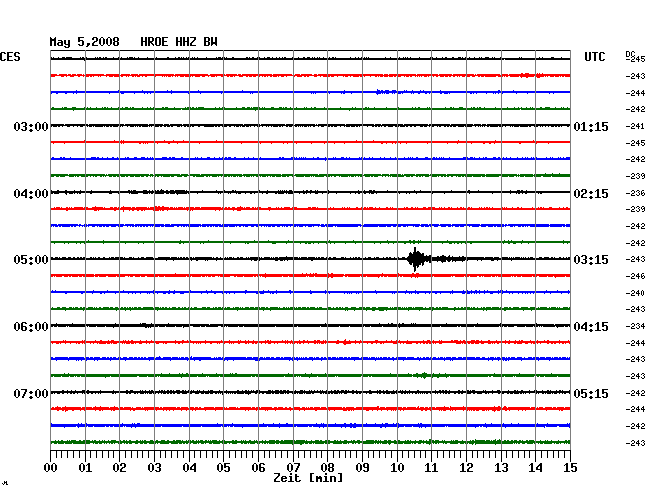Click the DC value -236
Screen dimensions: 650x494
tap(635, 193)
